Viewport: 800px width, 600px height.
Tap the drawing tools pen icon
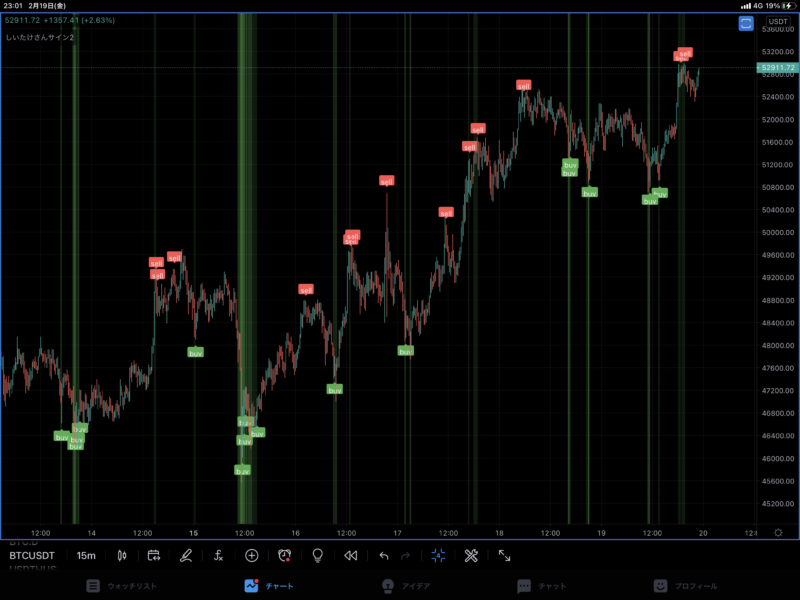tap(186, 555)
